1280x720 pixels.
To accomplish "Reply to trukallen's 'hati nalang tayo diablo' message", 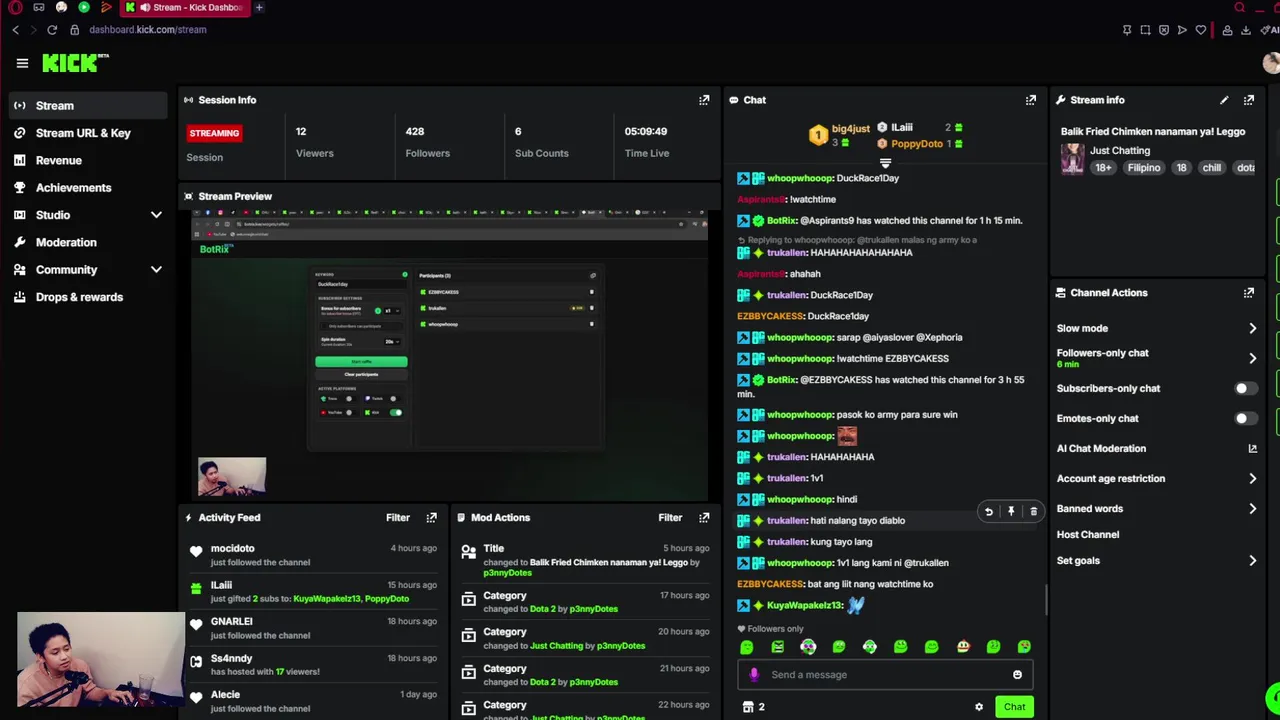I will 988,512.
